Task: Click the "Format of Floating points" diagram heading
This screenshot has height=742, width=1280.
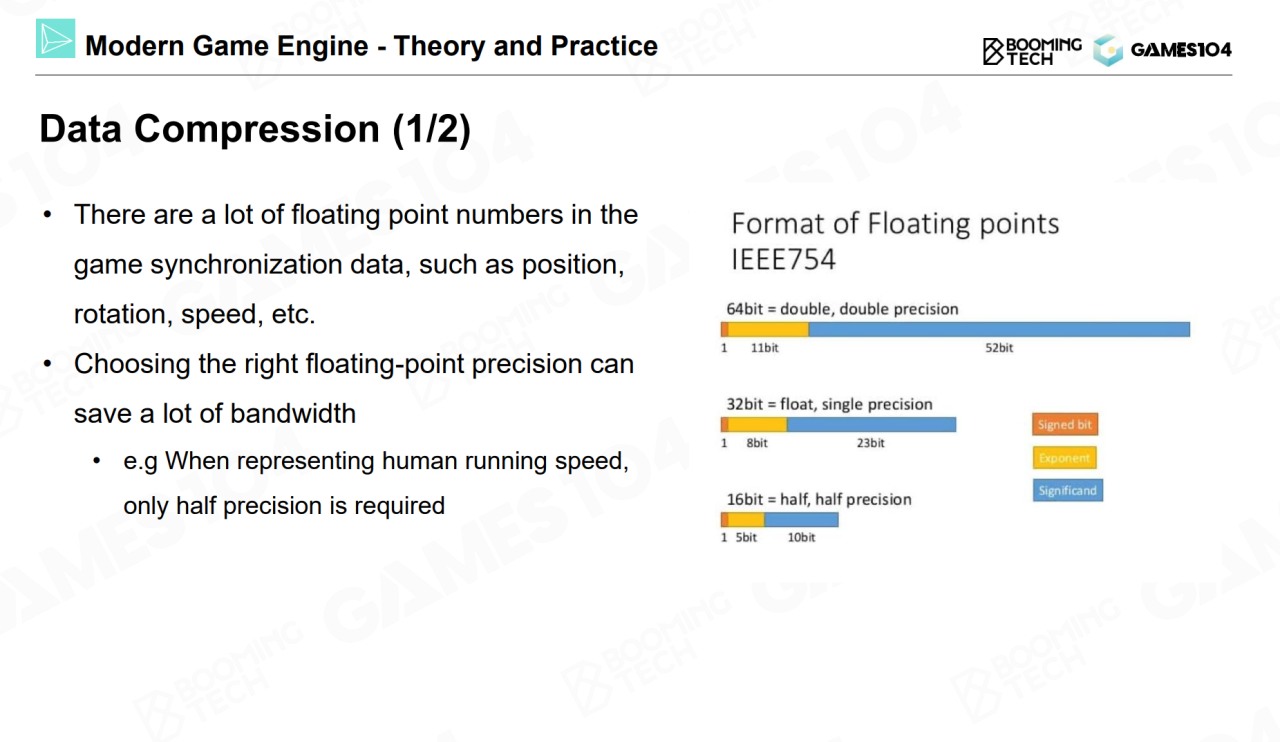Action: pos(895,223)
